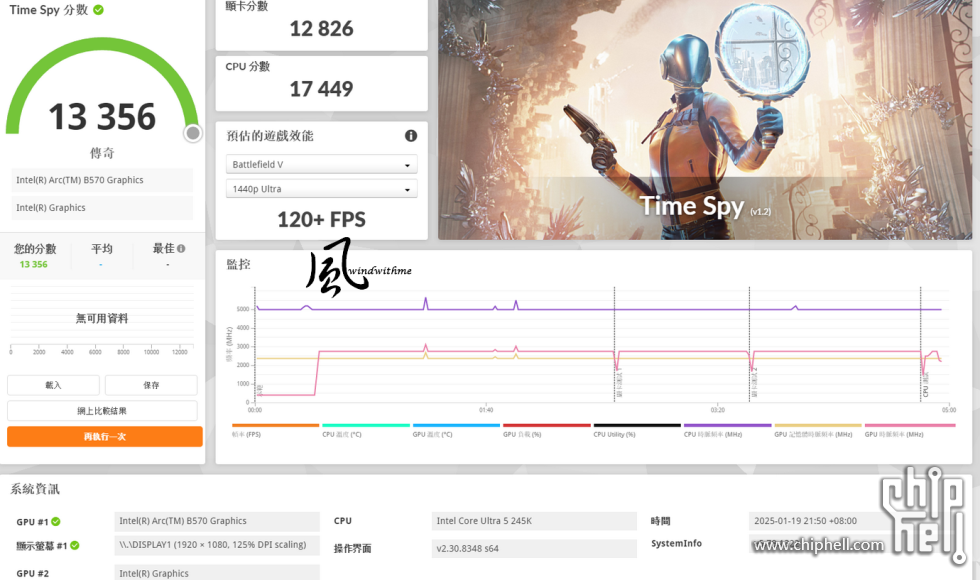Click Intel(R) Arc(TM) B570 Graphics under gauge
The image size is (980, 580).
pos(102,180)
